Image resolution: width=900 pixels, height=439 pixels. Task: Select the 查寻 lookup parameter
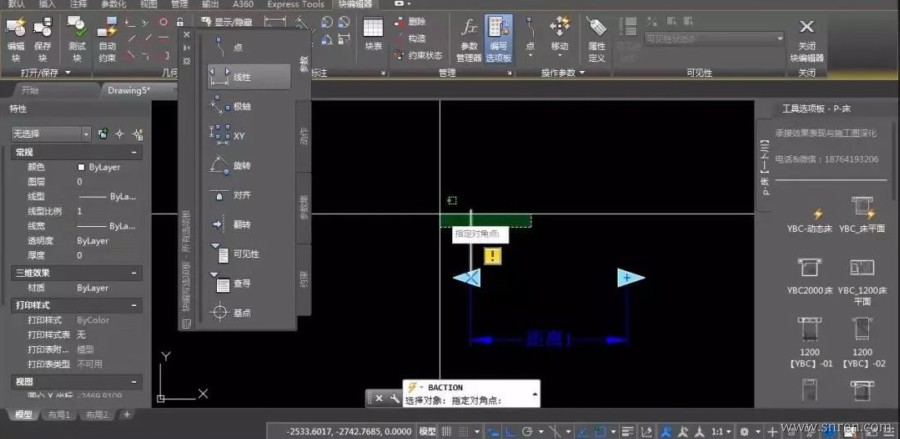(231, 283)
